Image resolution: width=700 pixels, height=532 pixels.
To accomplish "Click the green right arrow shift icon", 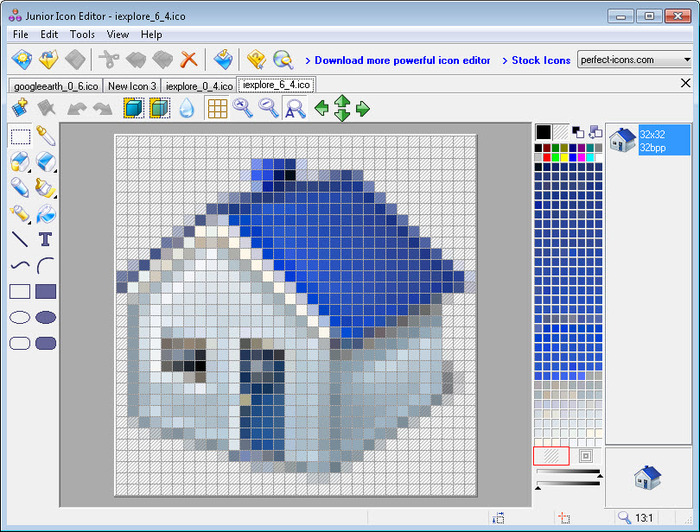I will pos(362,108).
